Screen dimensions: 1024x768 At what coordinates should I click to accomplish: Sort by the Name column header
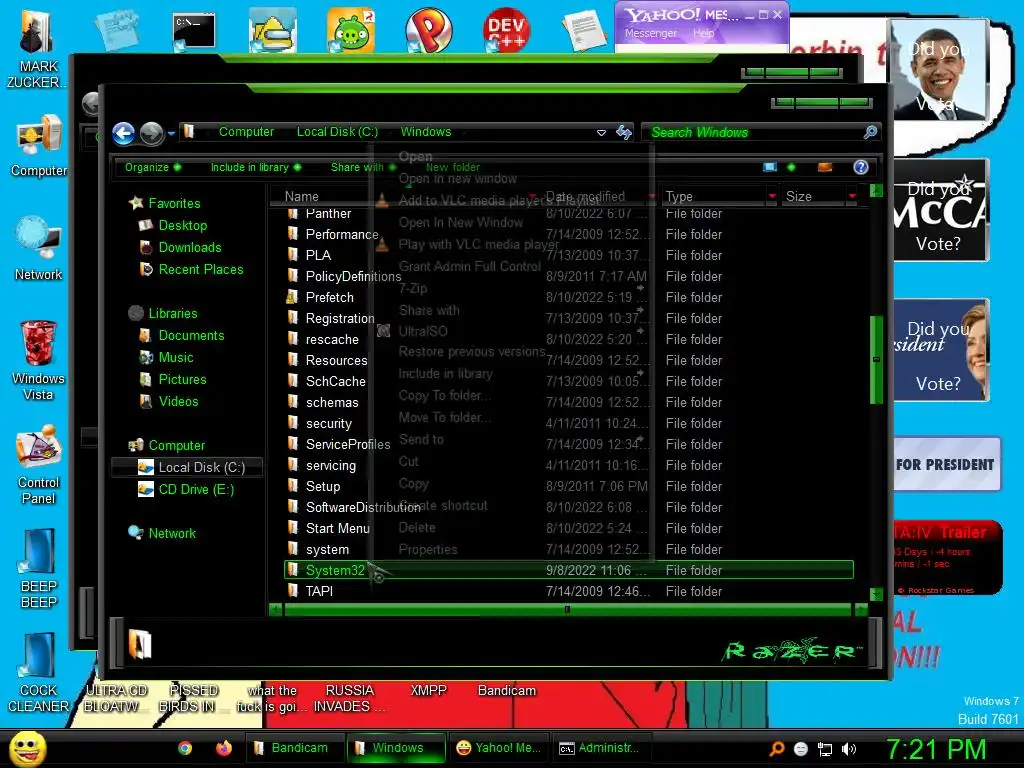pyautogui.click(x=301, y=196)
